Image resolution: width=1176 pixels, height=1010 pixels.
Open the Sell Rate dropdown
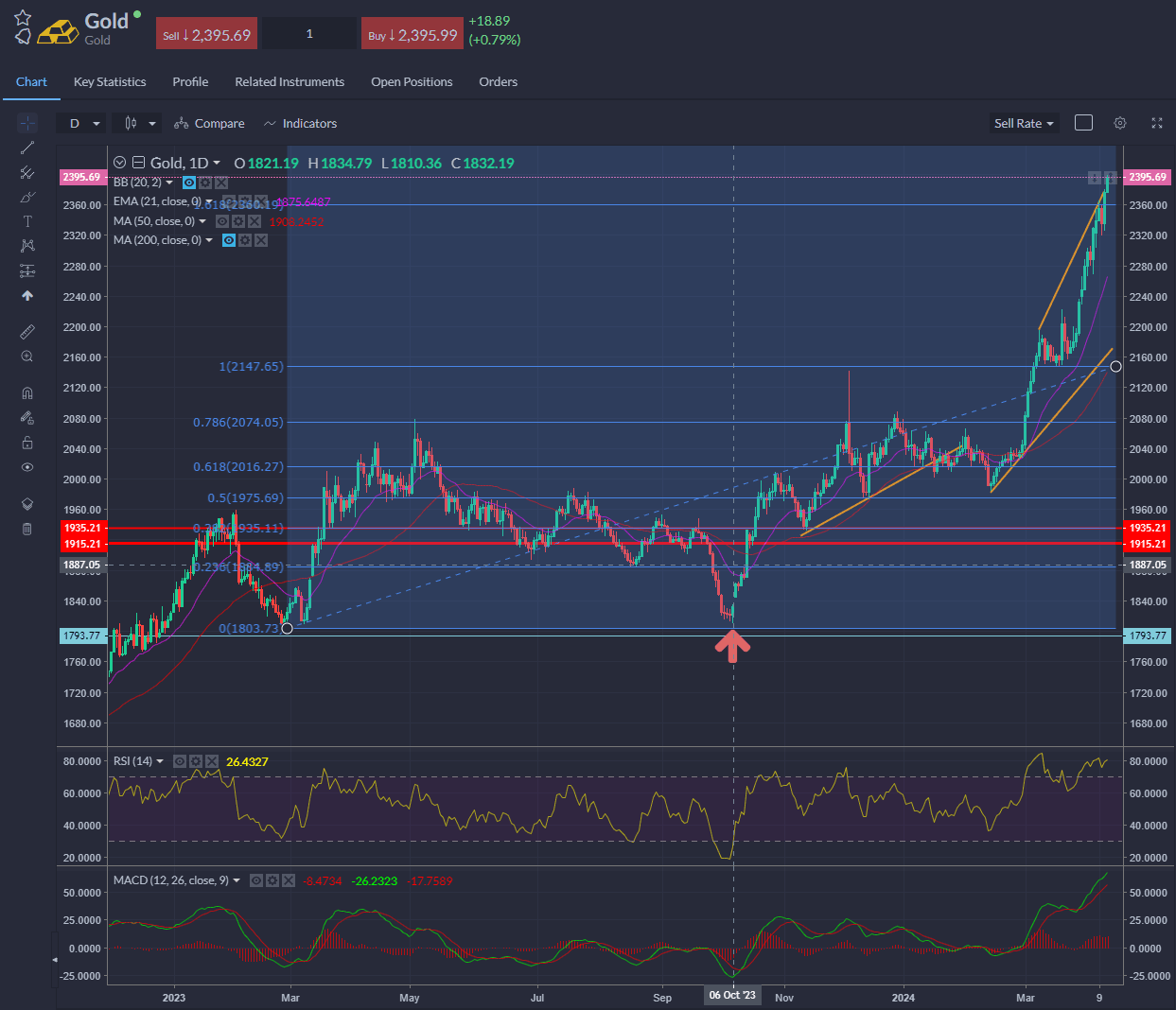point(1024,123)
